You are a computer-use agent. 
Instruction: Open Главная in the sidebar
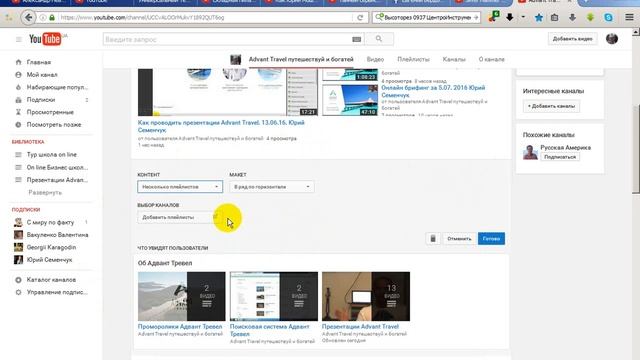tap(39, 62)
